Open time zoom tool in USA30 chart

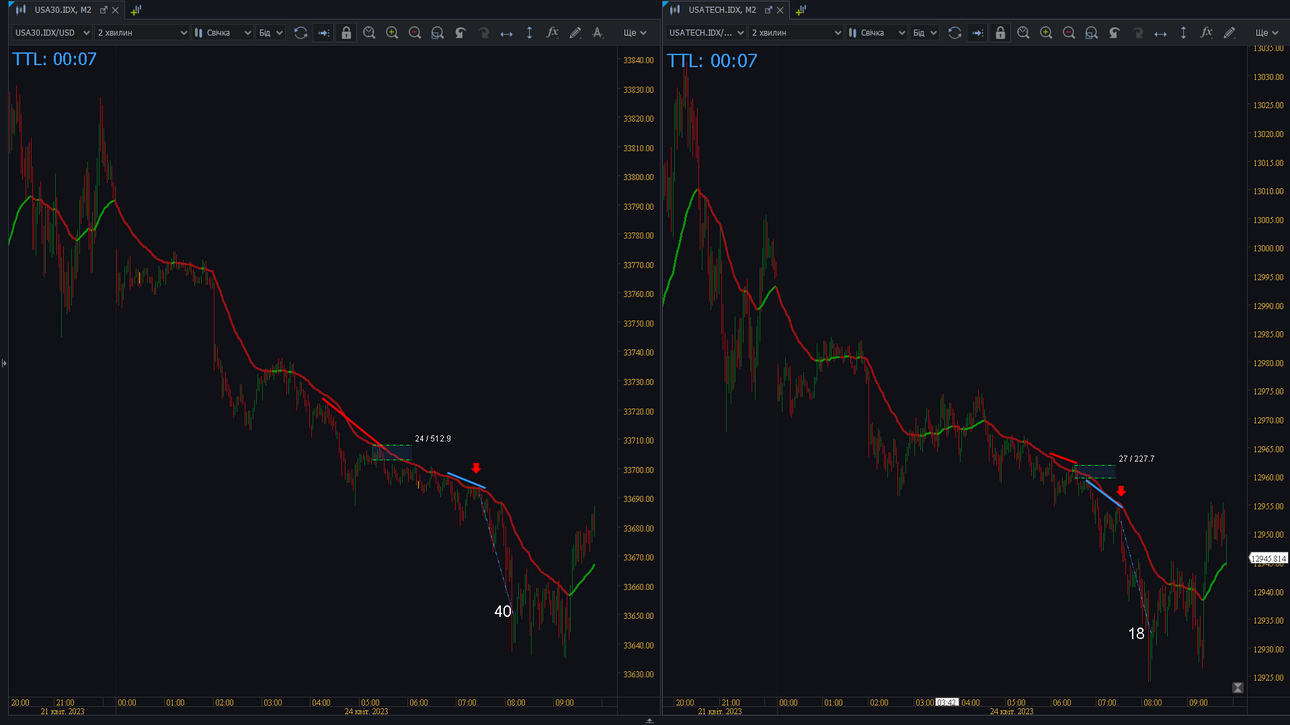coord(369,33)
